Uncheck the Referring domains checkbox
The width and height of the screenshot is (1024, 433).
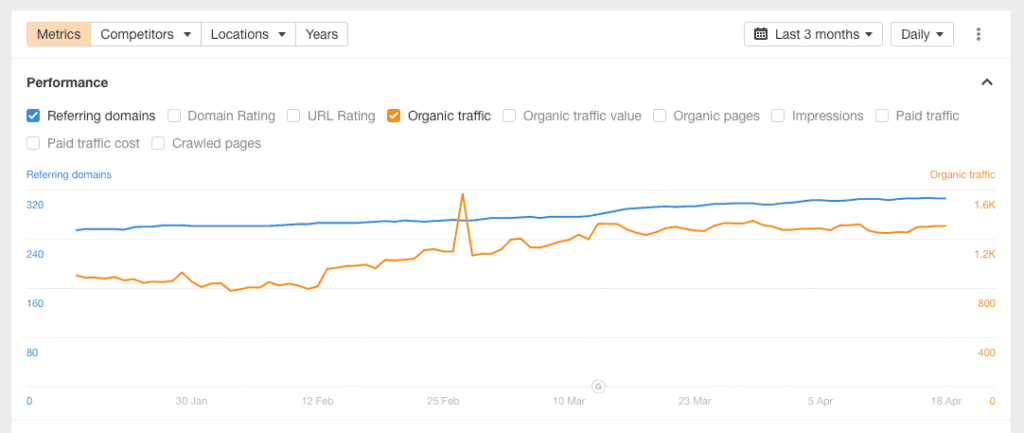[x=33, y=115]
